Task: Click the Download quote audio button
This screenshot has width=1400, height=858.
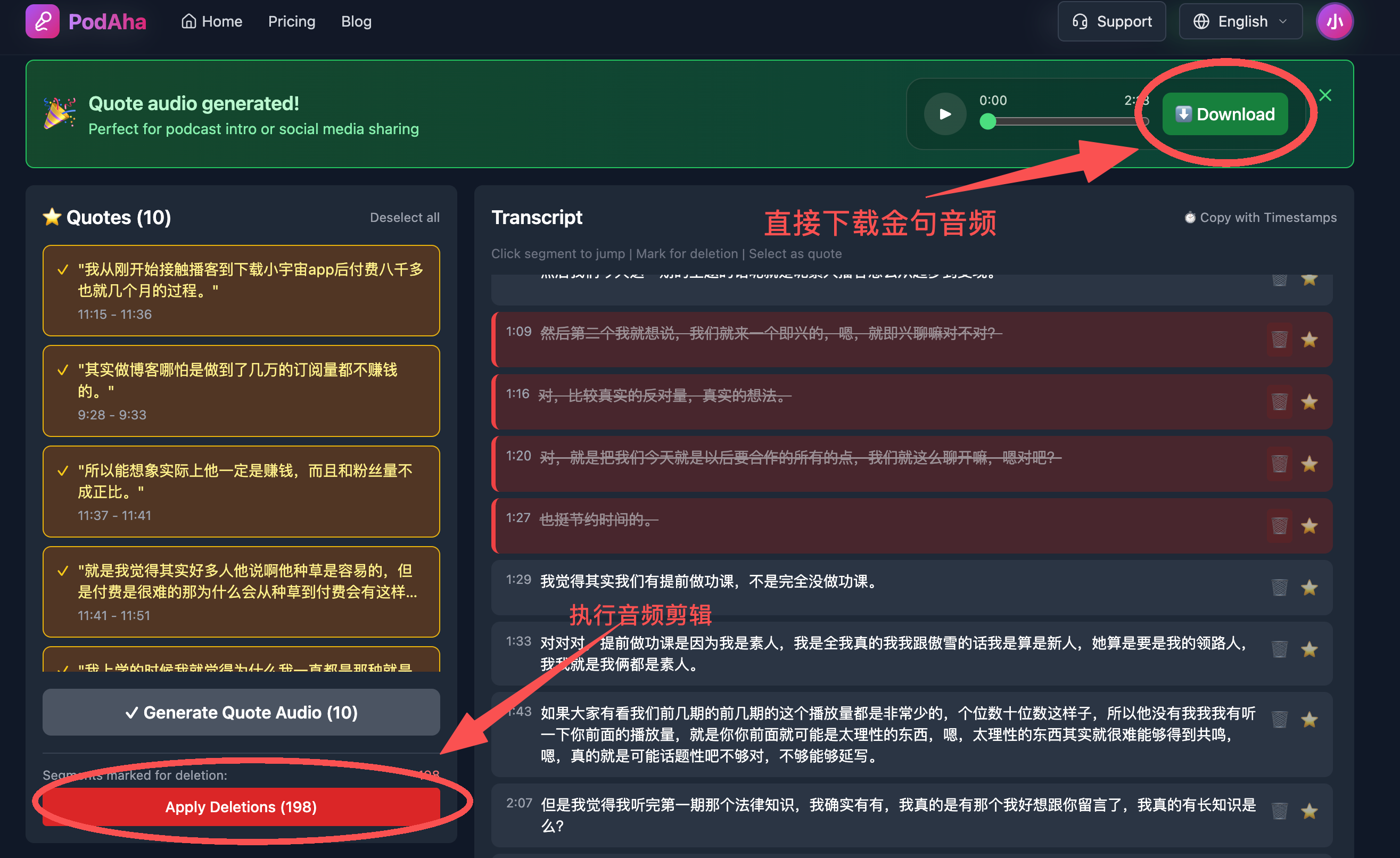Action: point(1224,114)
